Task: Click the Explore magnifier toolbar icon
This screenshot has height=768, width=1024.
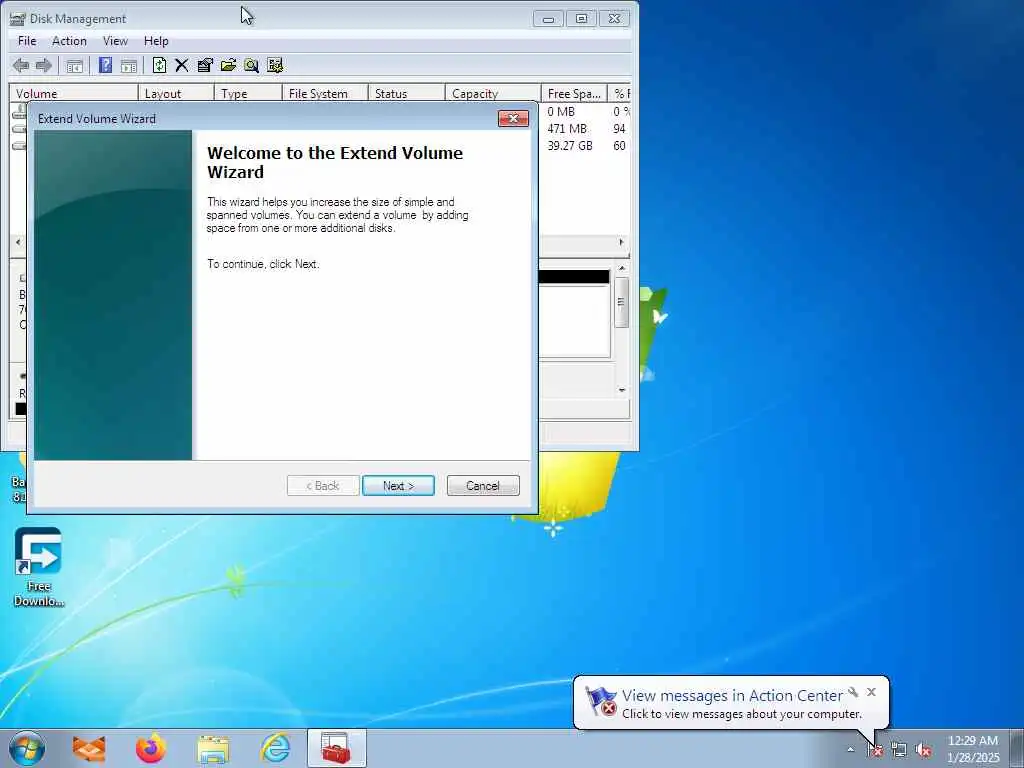Action: (251, 65)
